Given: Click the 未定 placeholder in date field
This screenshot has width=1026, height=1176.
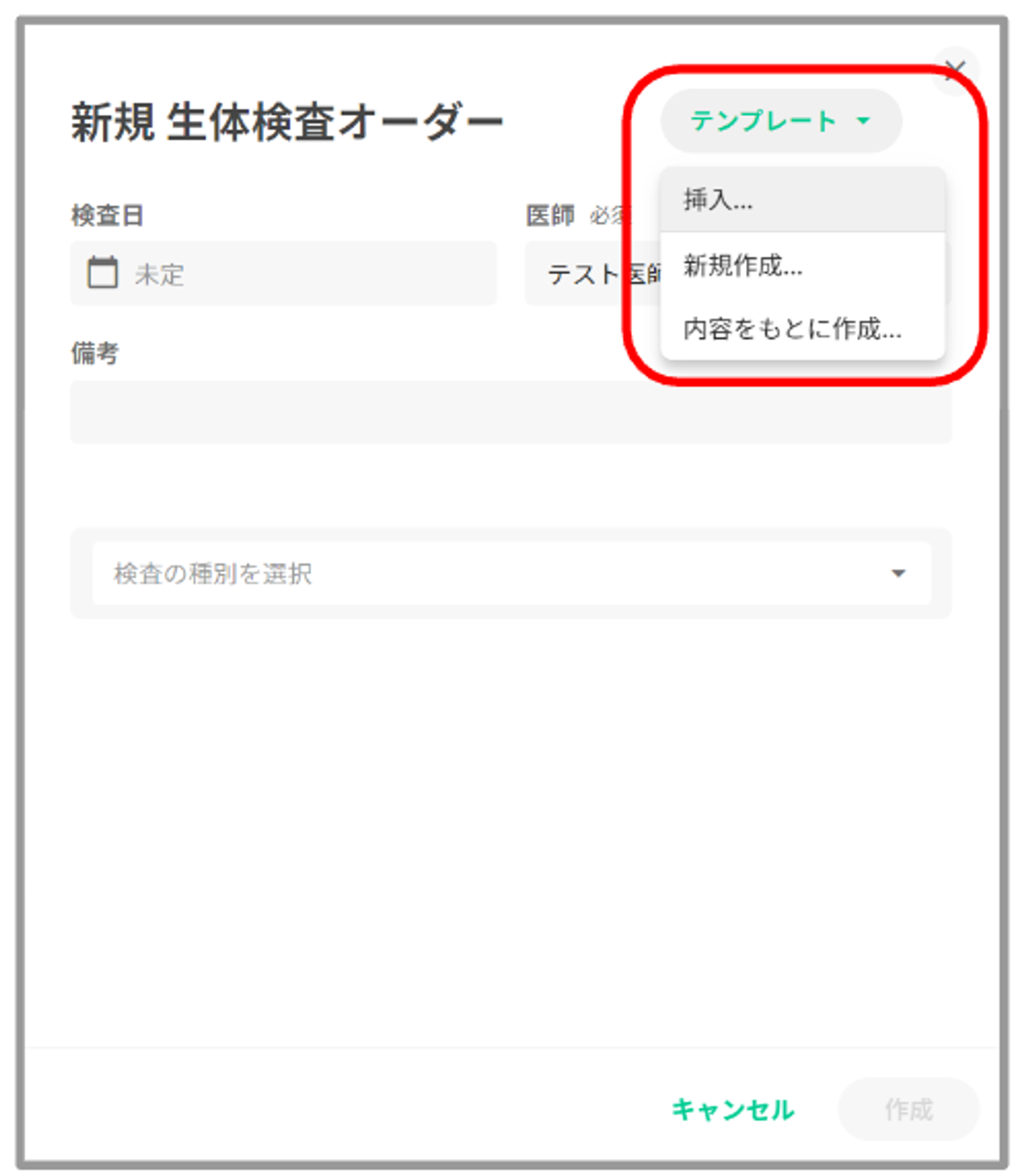Looking at the screenshot, I should click(160, 275).
